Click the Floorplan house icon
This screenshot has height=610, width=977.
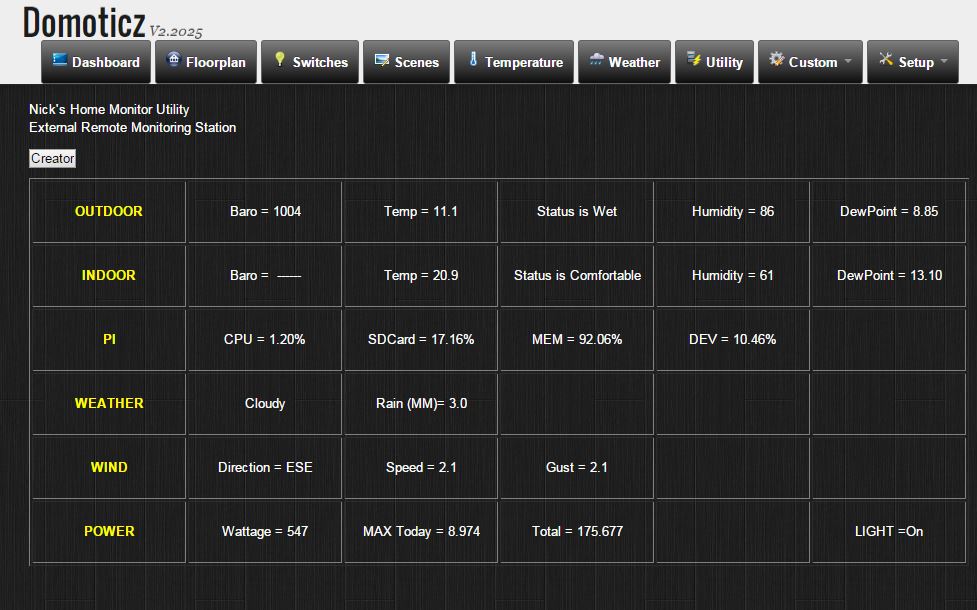[x=174, y=59]
